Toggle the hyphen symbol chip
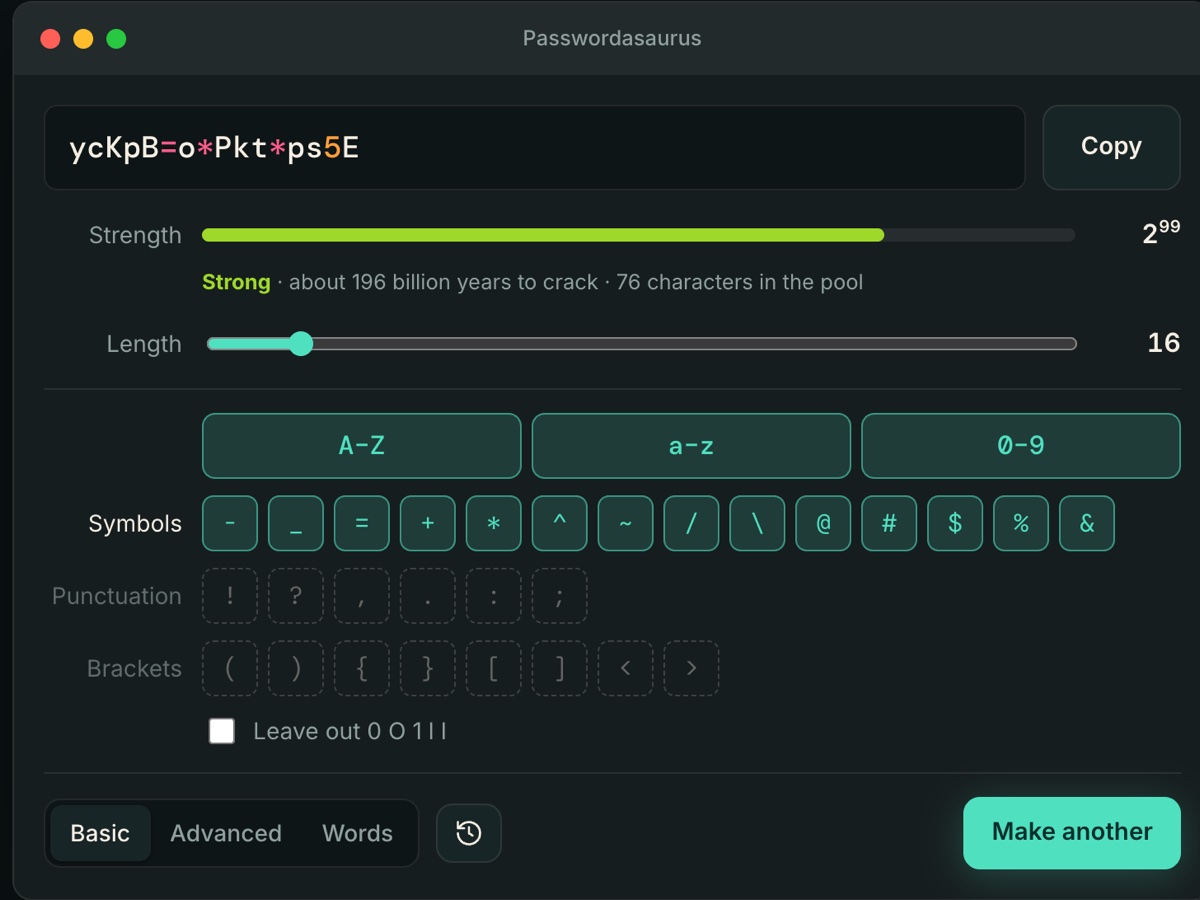Image resolution: width=1200 pixels, height=900 pixels. (230, 523)
